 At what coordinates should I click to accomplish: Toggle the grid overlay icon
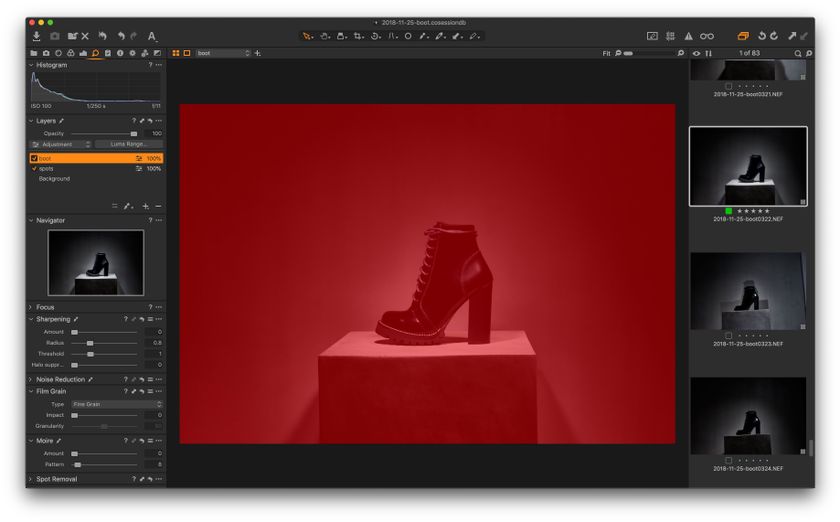click(670, 36)
